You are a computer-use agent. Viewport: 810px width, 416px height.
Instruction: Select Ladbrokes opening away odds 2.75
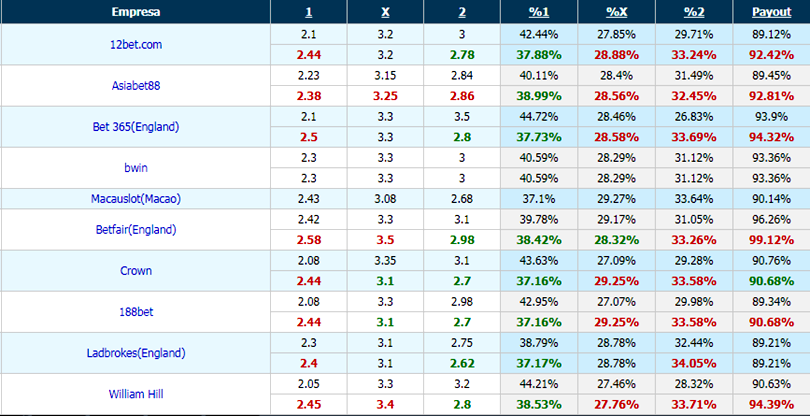click(x=462, y=343)
